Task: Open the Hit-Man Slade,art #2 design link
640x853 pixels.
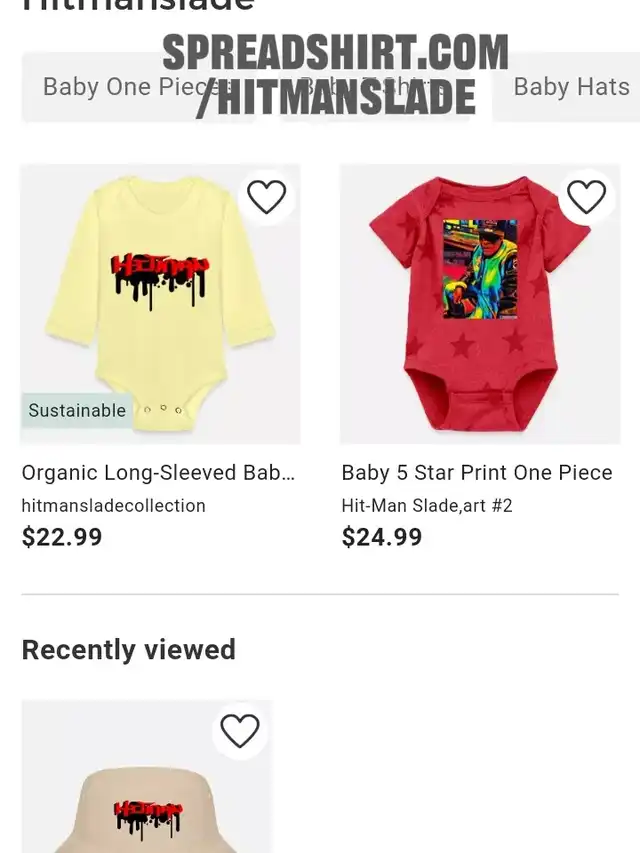Action: [427, 506]
